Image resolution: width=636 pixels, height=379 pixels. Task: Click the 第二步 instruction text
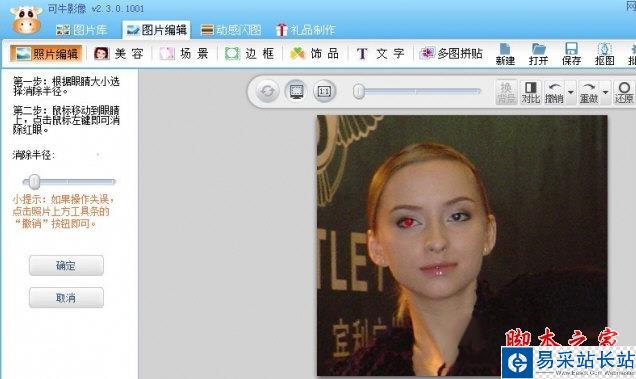click(x=67, y=120)
